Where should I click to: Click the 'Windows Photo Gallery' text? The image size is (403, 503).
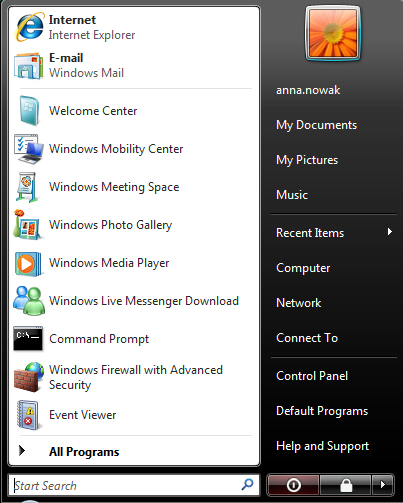110,225
